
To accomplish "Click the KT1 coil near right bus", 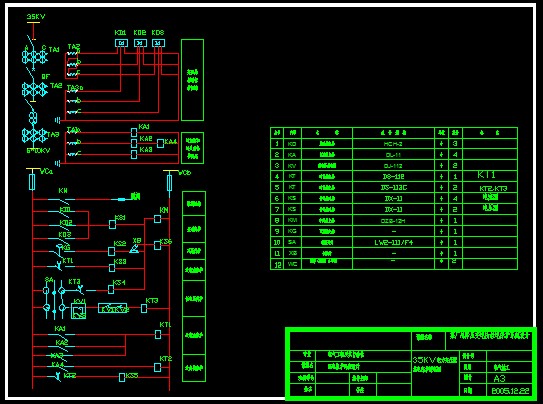I will pyautogui.click(x=158, y=334).
